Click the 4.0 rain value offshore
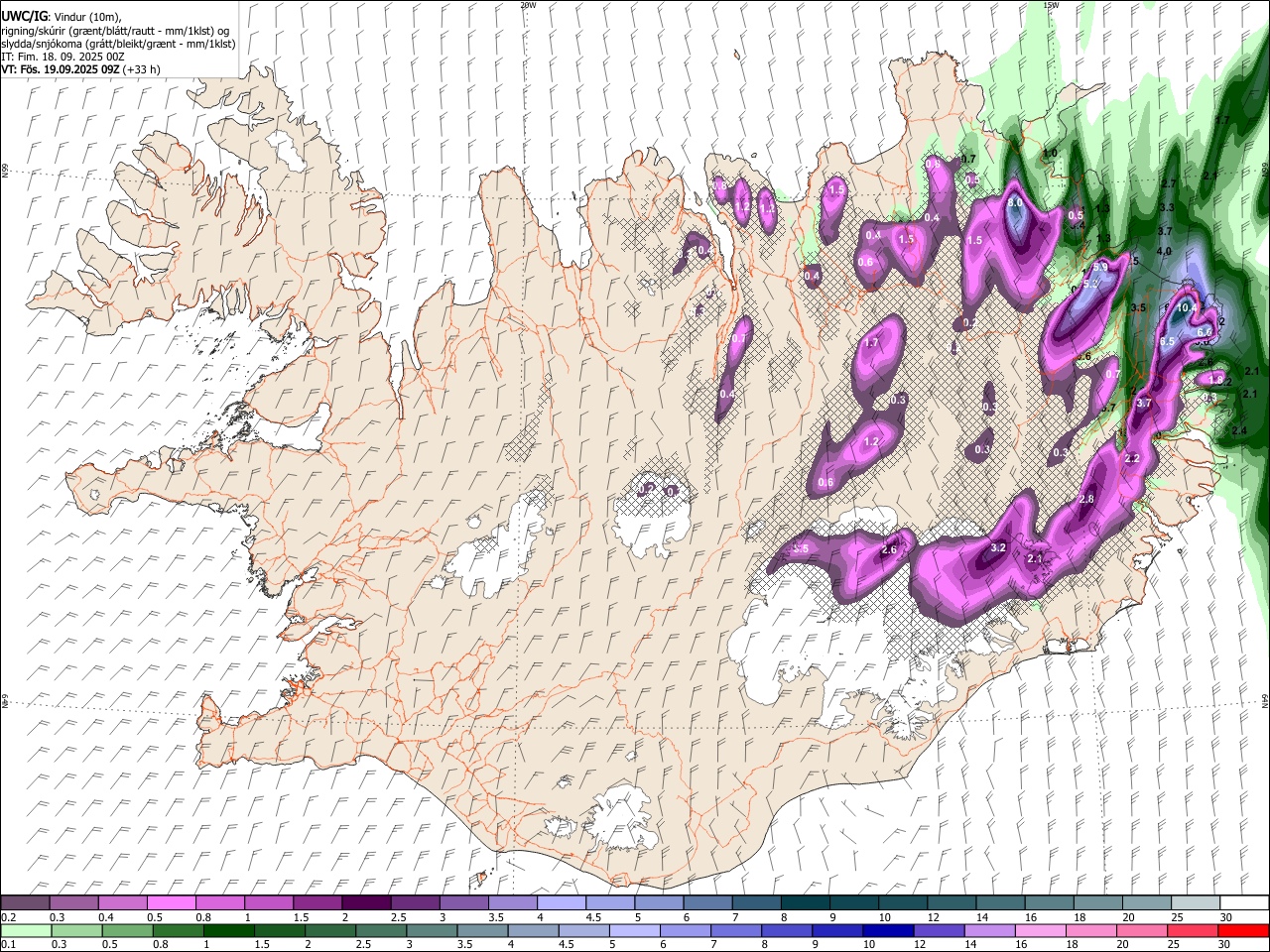The height and width of the screenshot is (952, 1270). coord(1164,252)
